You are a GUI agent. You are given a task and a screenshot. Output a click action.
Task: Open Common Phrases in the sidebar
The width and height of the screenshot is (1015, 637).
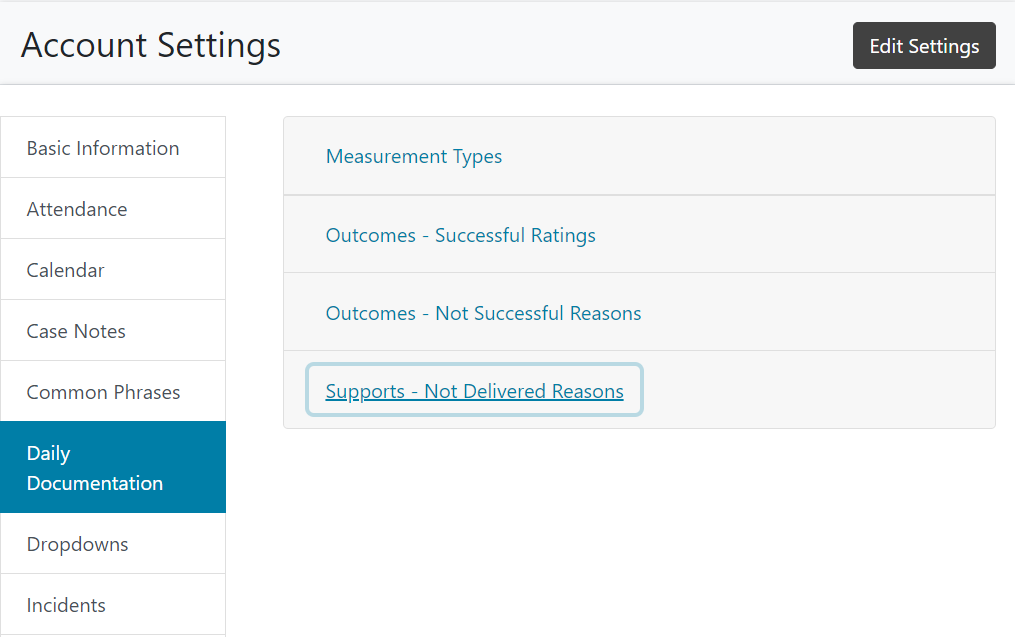(x=113, y=391)
